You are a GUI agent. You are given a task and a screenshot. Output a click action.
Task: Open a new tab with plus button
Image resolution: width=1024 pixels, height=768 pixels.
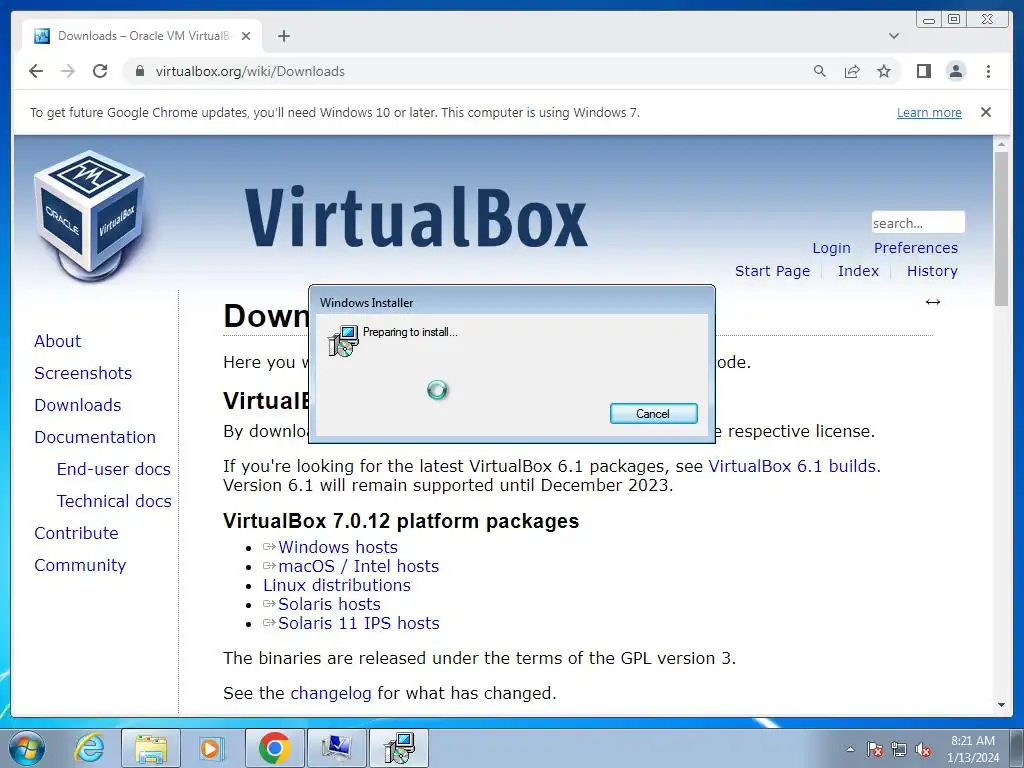point(283,36)
